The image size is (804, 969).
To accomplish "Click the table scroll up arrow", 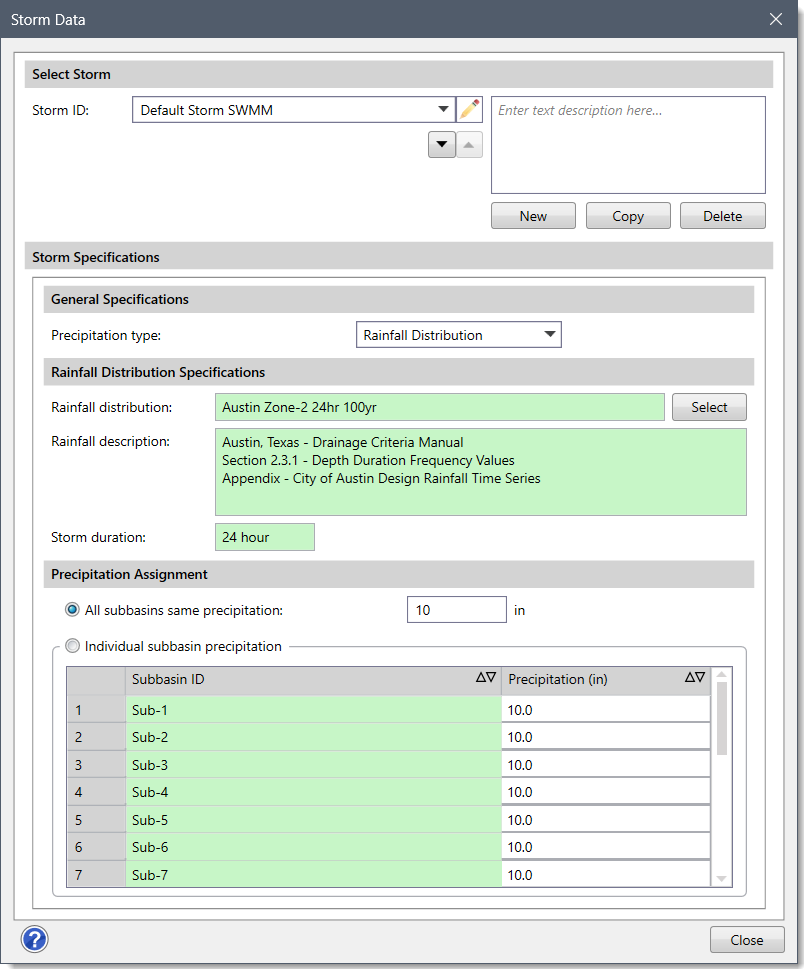I will click(x=721, y=674).
